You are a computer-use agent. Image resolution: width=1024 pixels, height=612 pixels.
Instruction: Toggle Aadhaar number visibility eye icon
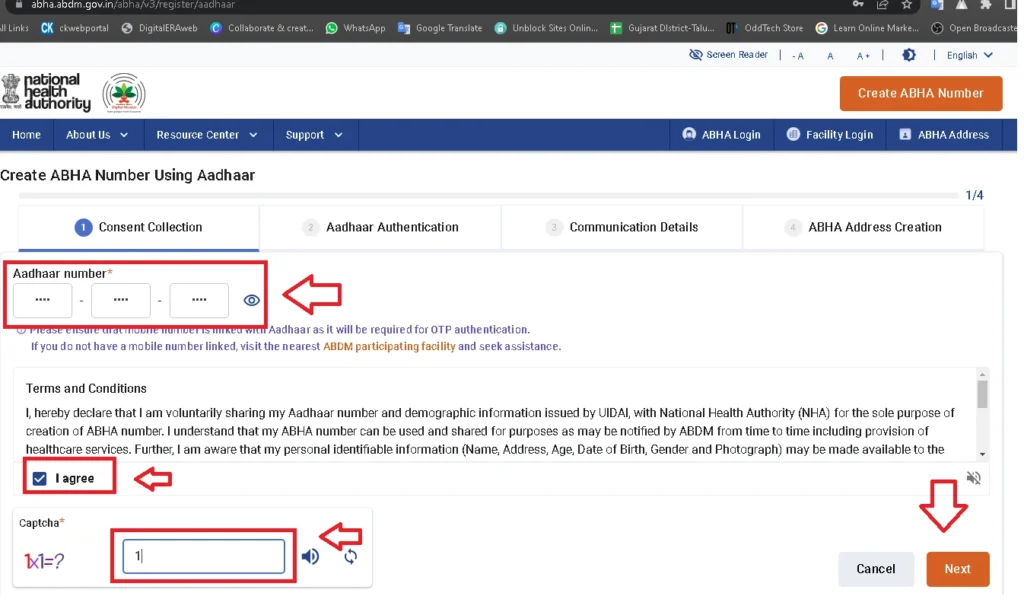[x=251, y=300]
